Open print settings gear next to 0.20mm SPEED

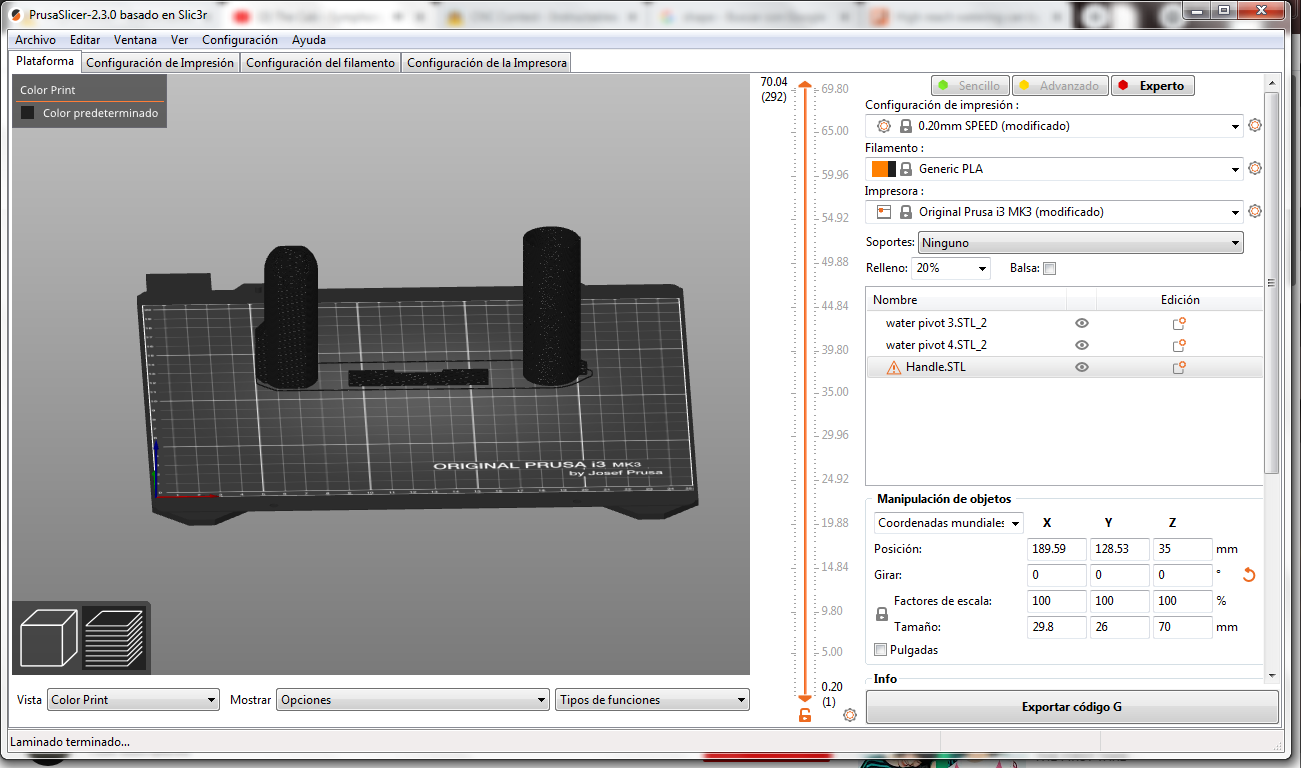pyautogui.click(x=1255, y=126)
